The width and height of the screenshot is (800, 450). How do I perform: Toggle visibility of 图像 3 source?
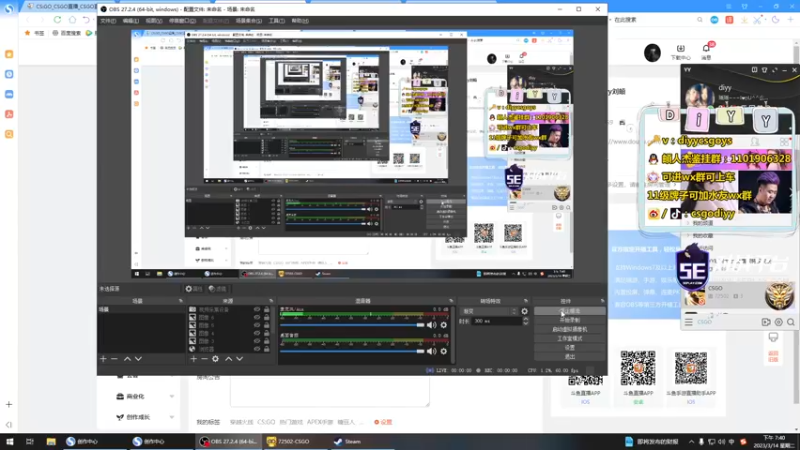257,341
